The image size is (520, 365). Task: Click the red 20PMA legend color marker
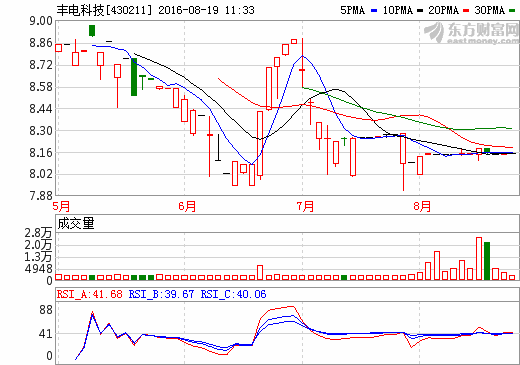[x=466, y=11]
